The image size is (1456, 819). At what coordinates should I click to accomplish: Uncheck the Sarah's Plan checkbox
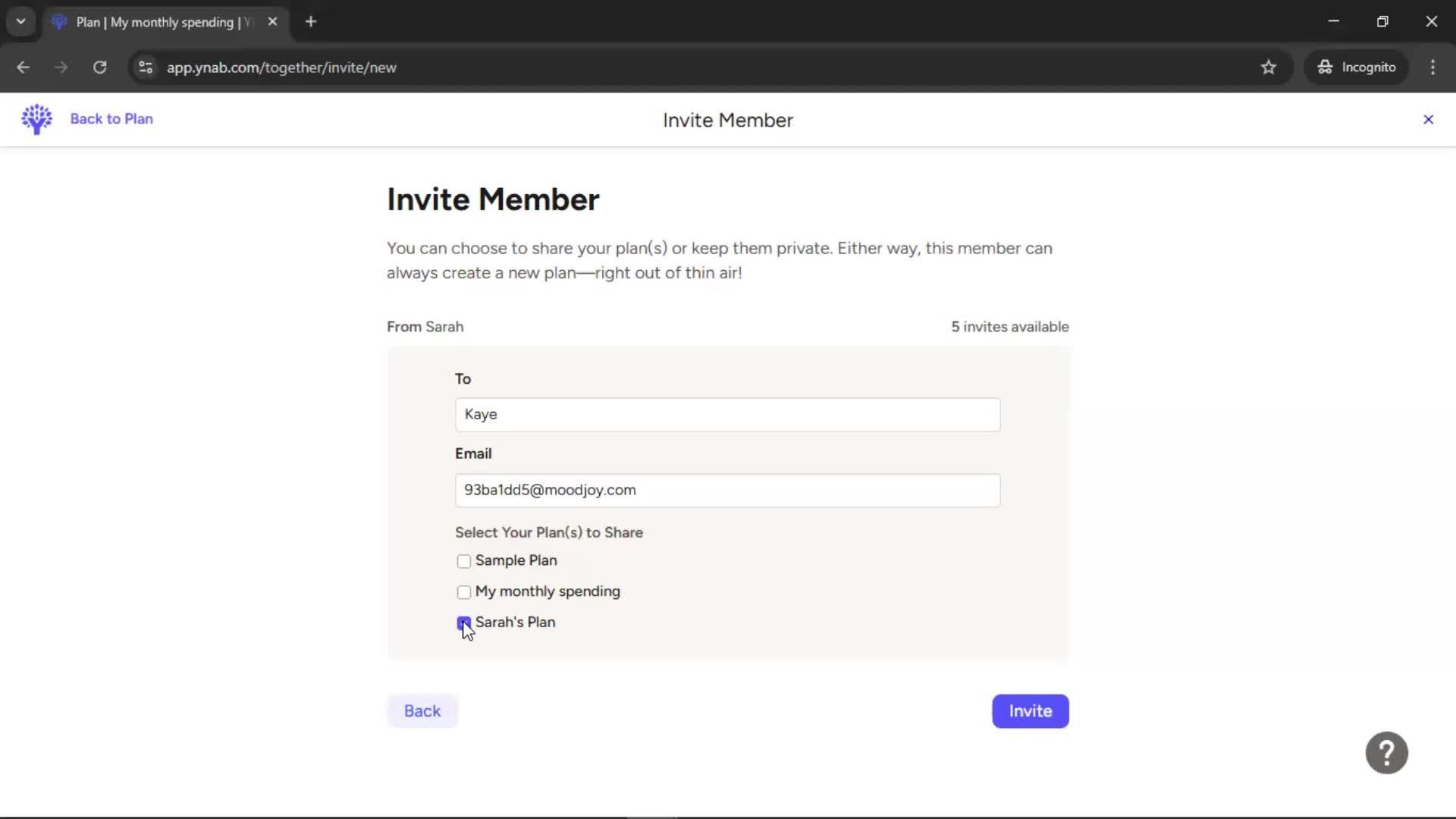(x=463, y=623)
